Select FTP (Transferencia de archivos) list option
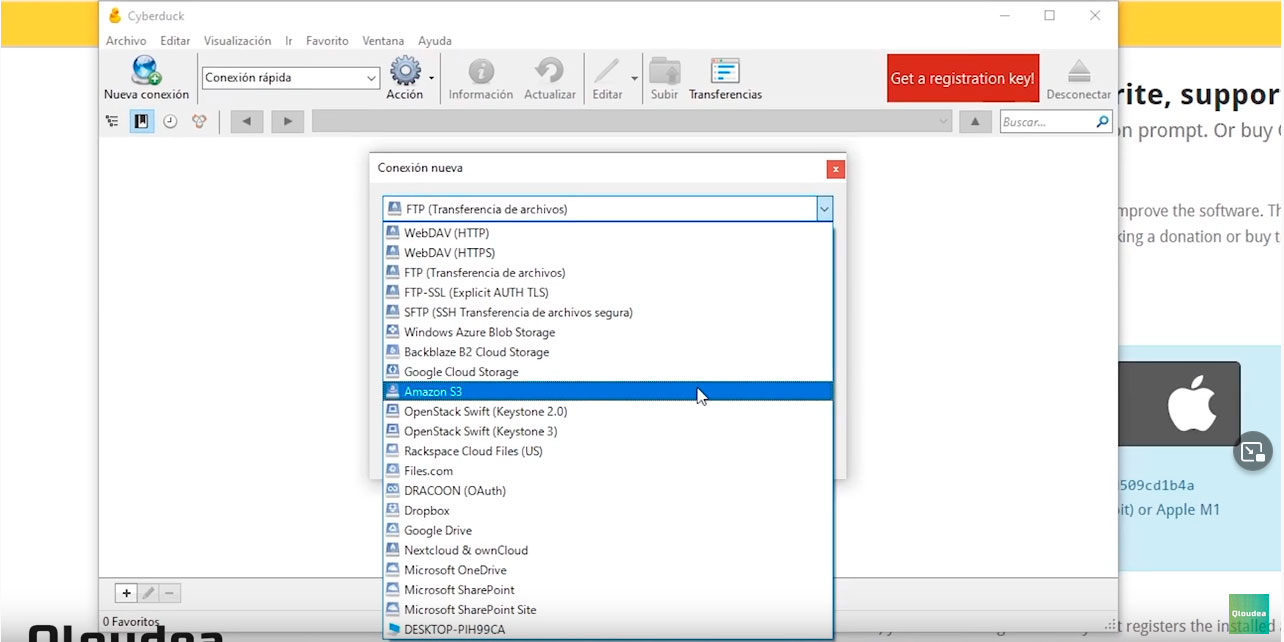The height and width of the screenshot is (642, 1284). click(608, 273)
